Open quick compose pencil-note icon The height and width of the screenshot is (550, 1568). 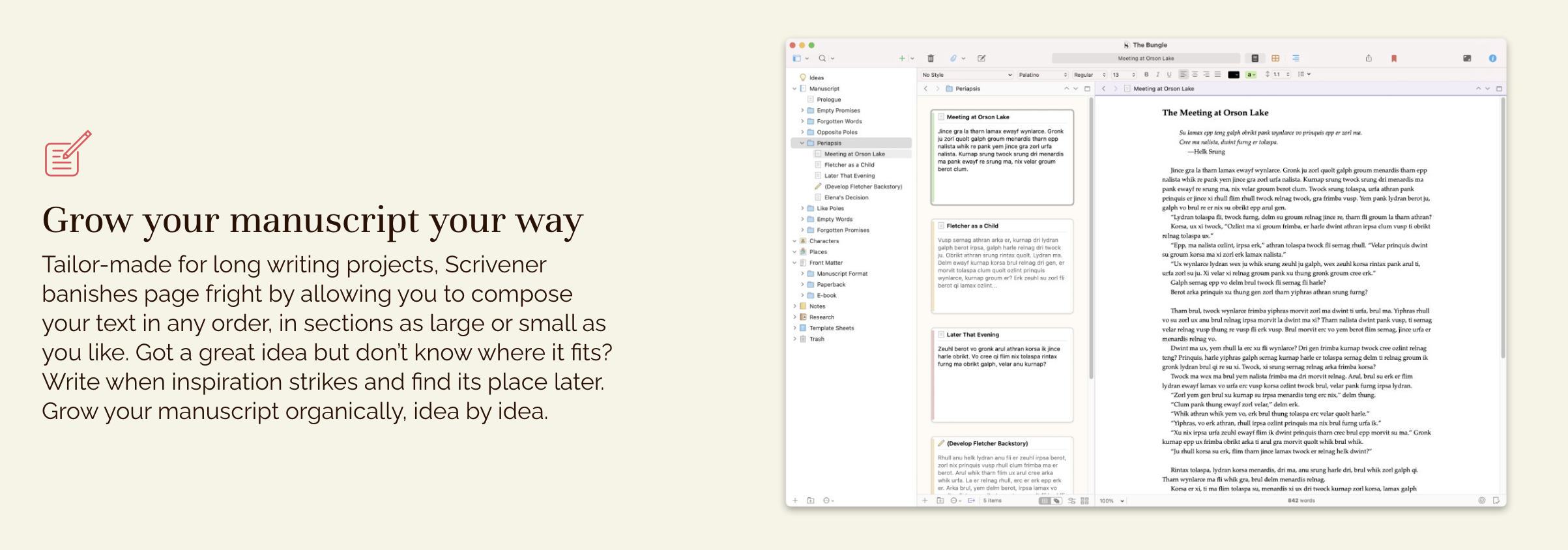coord(981,59)
